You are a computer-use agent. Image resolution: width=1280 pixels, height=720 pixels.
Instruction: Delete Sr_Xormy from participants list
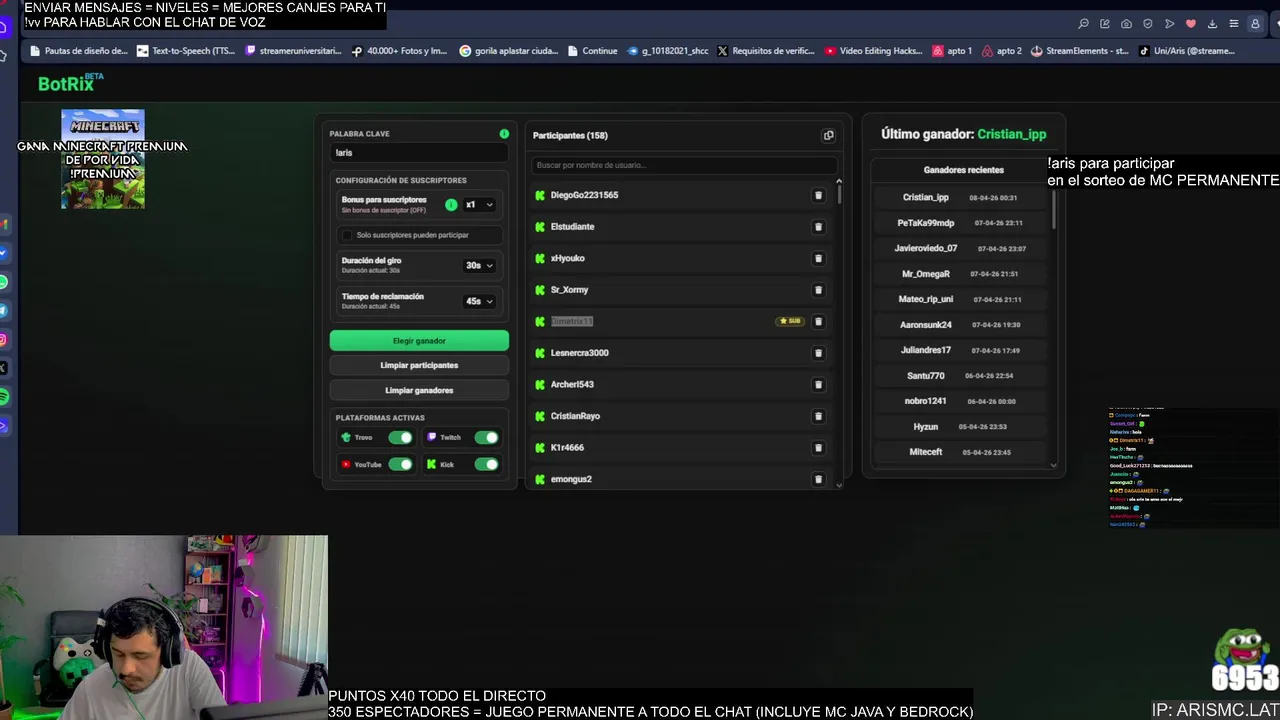coord(818,290)
